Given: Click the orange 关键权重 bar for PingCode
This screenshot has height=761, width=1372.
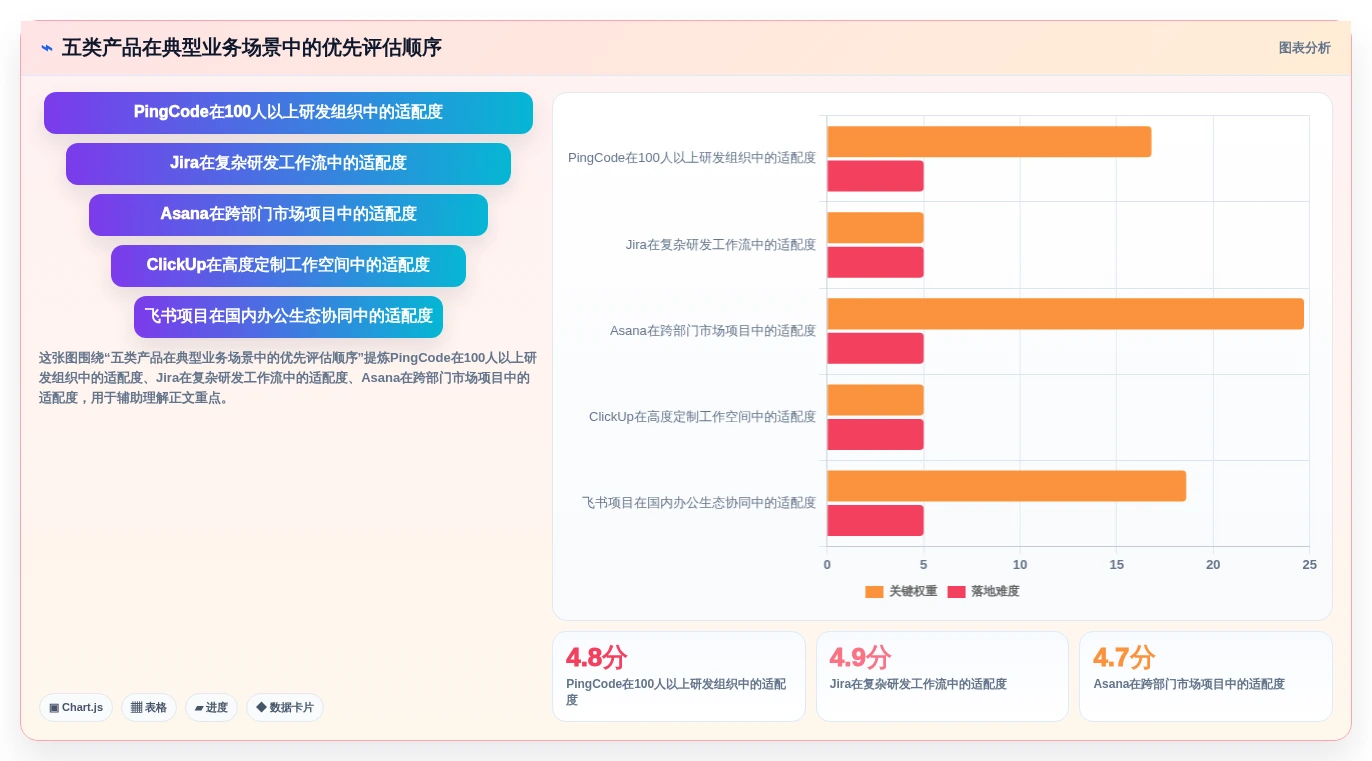Looking at the screenshot, I should [x=989, y=142].
